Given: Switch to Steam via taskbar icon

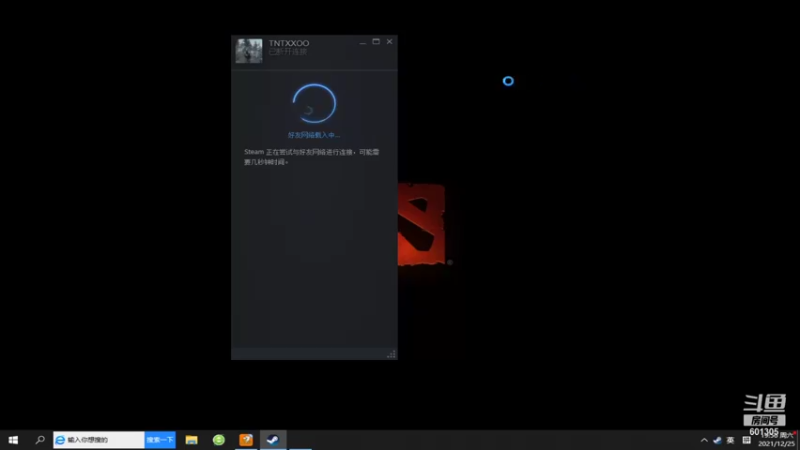Looking at the screenshot, I should 273,440.
